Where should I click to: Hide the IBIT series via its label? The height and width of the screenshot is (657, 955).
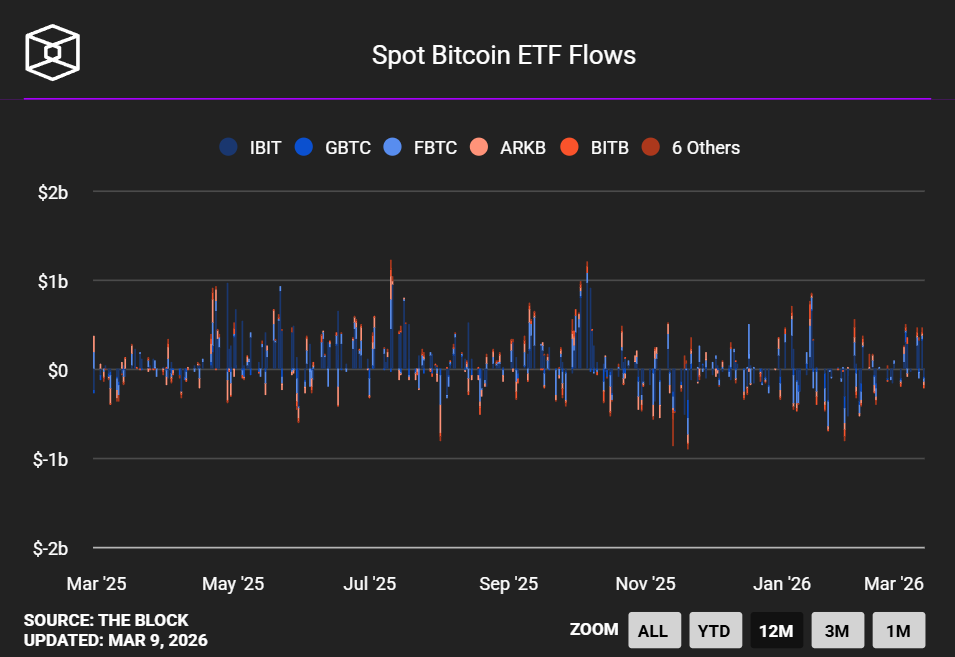click(x=265, y=148)
